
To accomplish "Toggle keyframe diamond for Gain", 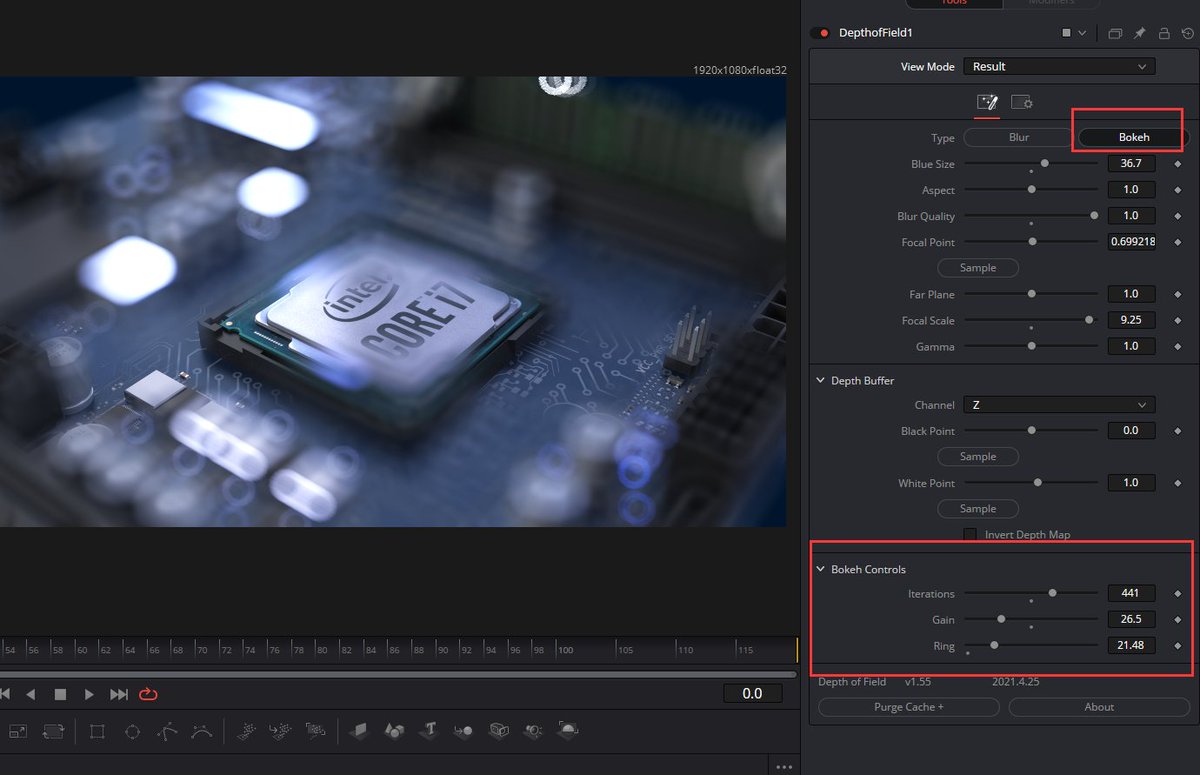I will coord(1178,620).
